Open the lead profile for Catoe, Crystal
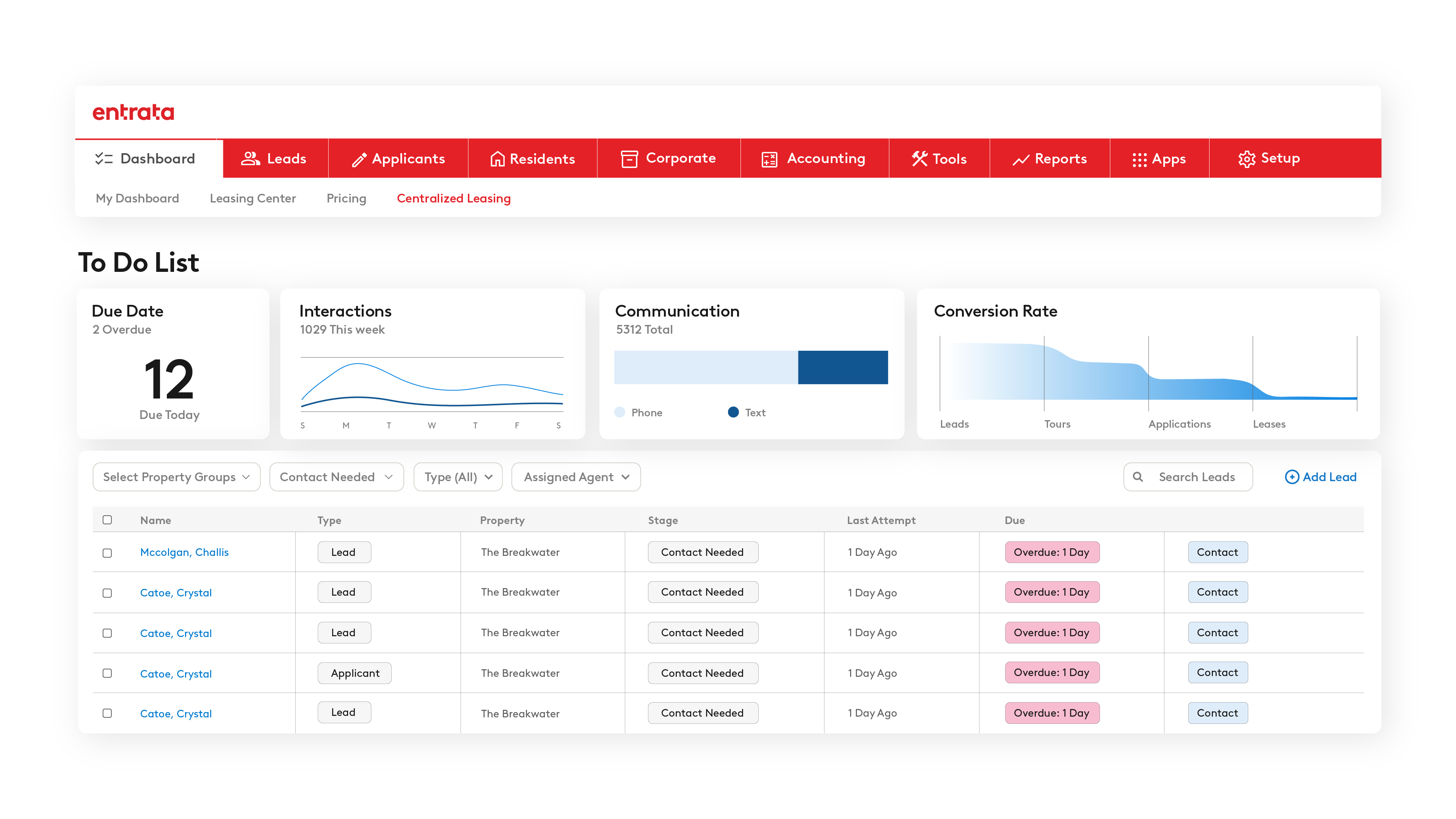Image resolution: width=1456 pixels, height=819 pixels. (x=176, y=592)
